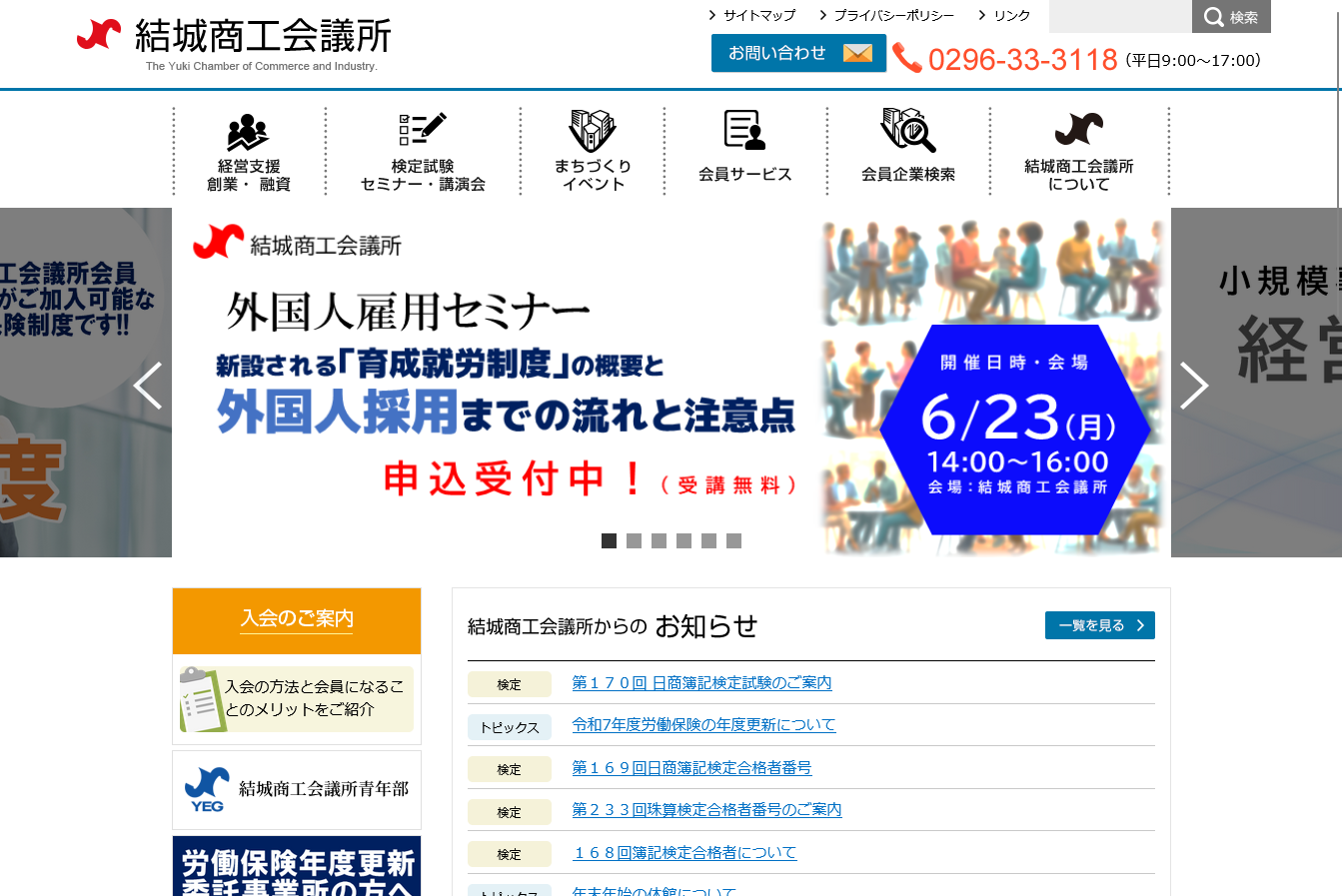Select the fourth carousel indicator dot

[x=683, y=541]
